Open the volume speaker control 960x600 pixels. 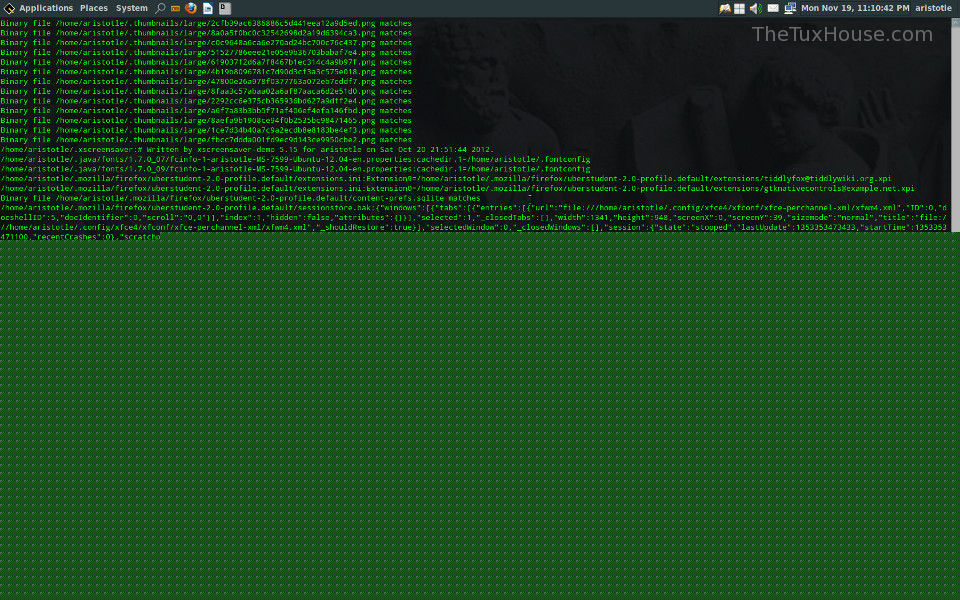pyautogui.click(x=755, y=8)
